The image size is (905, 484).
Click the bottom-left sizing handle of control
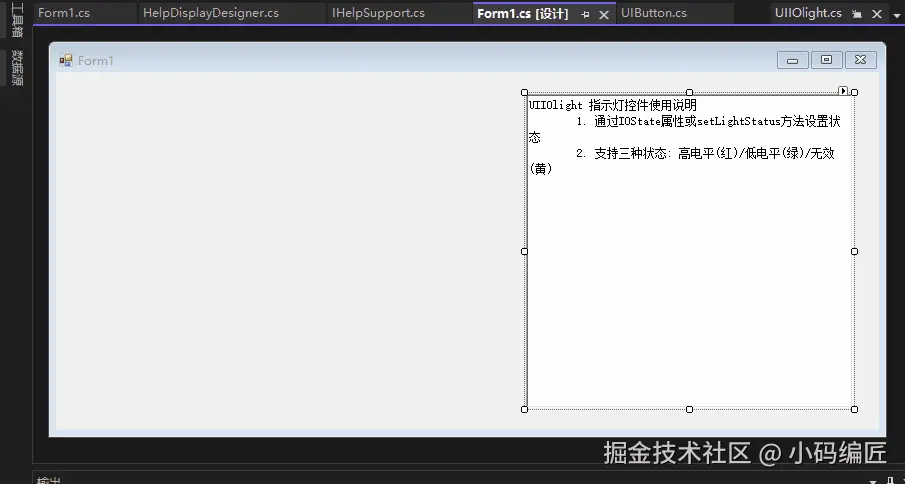[525, 410]
